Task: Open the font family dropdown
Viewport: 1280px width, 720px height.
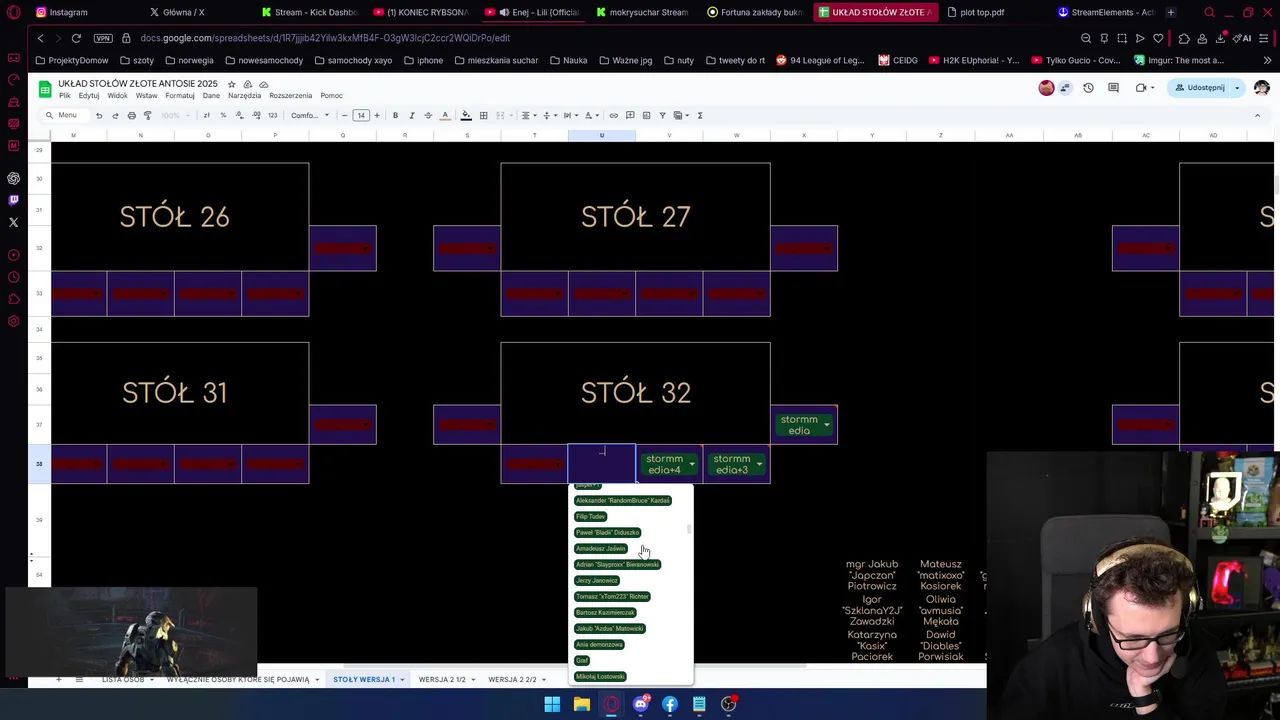Action: [310, 115]
